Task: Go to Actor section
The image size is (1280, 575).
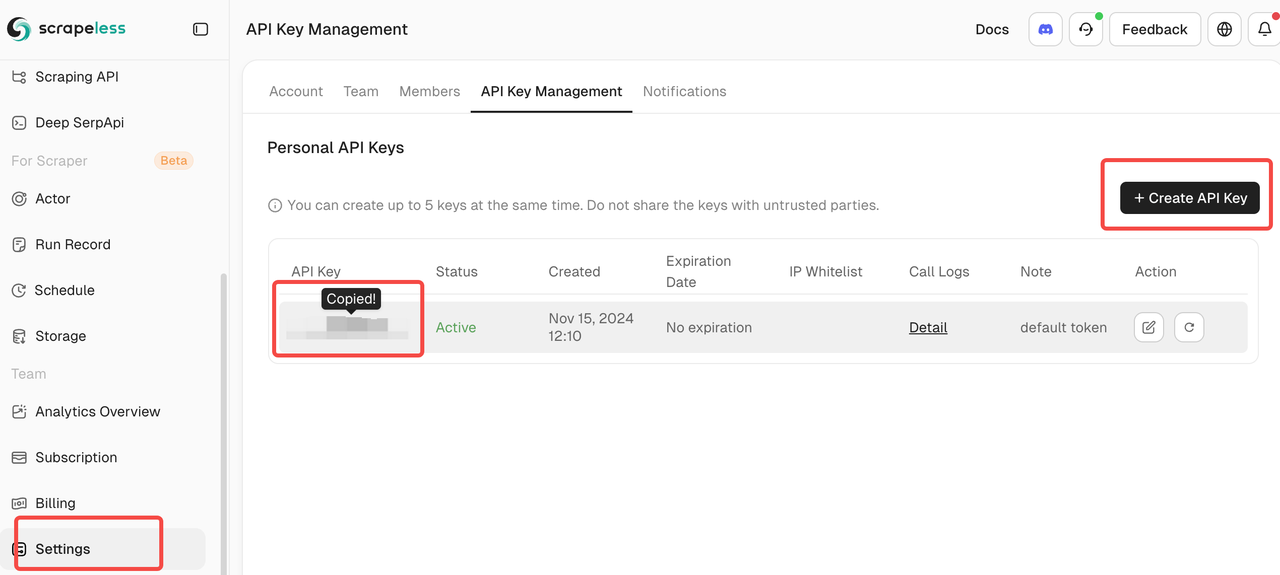Action: [52, 198]
